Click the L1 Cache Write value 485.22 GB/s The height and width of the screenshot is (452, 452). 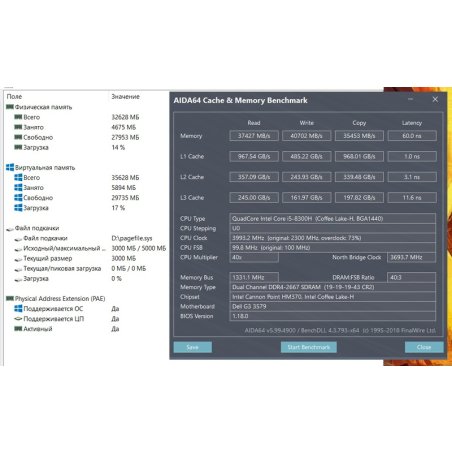307,156
